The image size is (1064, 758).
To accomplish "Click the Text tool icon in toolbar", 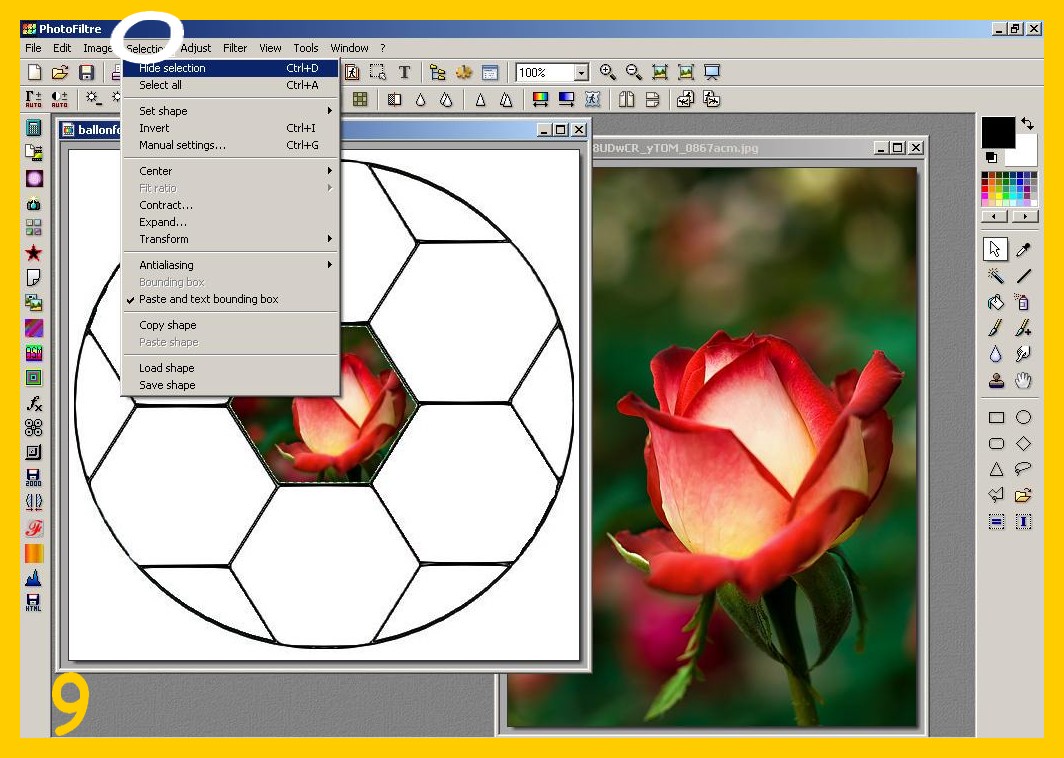I will 404,72.
